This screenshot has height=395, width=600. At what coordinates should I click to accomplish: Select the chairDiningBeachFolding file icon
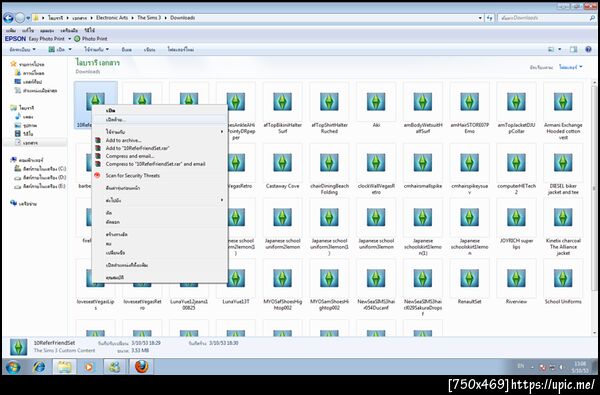click(x=329, y=163)
